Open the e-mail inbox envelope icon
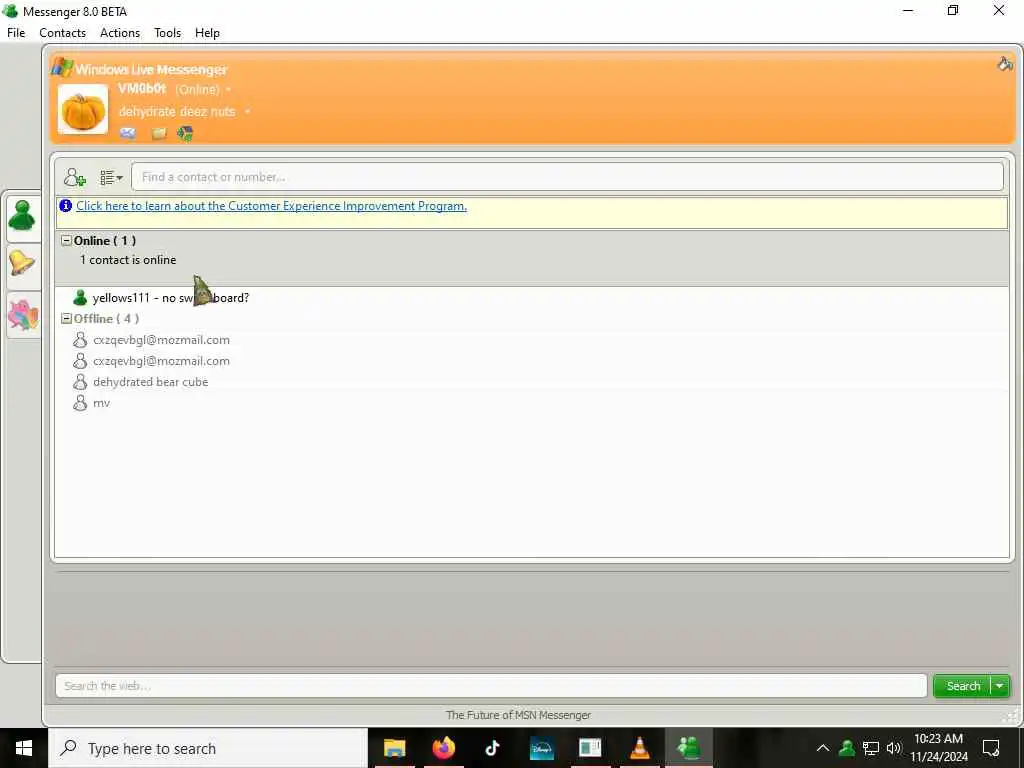Image resolution: width=1024 pixels, height=768 pixels. (x=128, y=133)
